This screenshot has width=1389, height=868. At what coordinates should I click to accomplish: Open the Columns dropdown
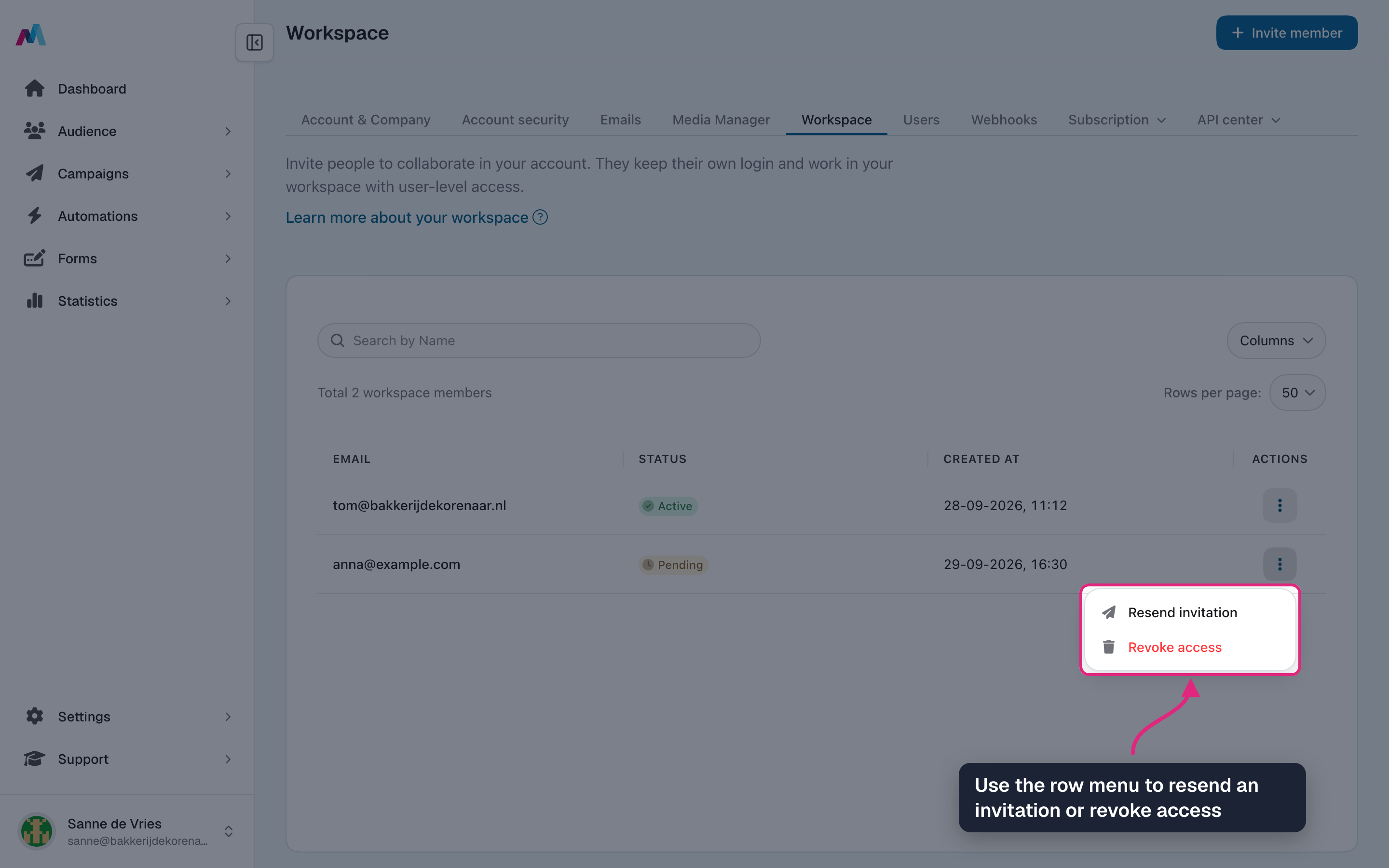pyautogui.click(x=1276, y=340)
